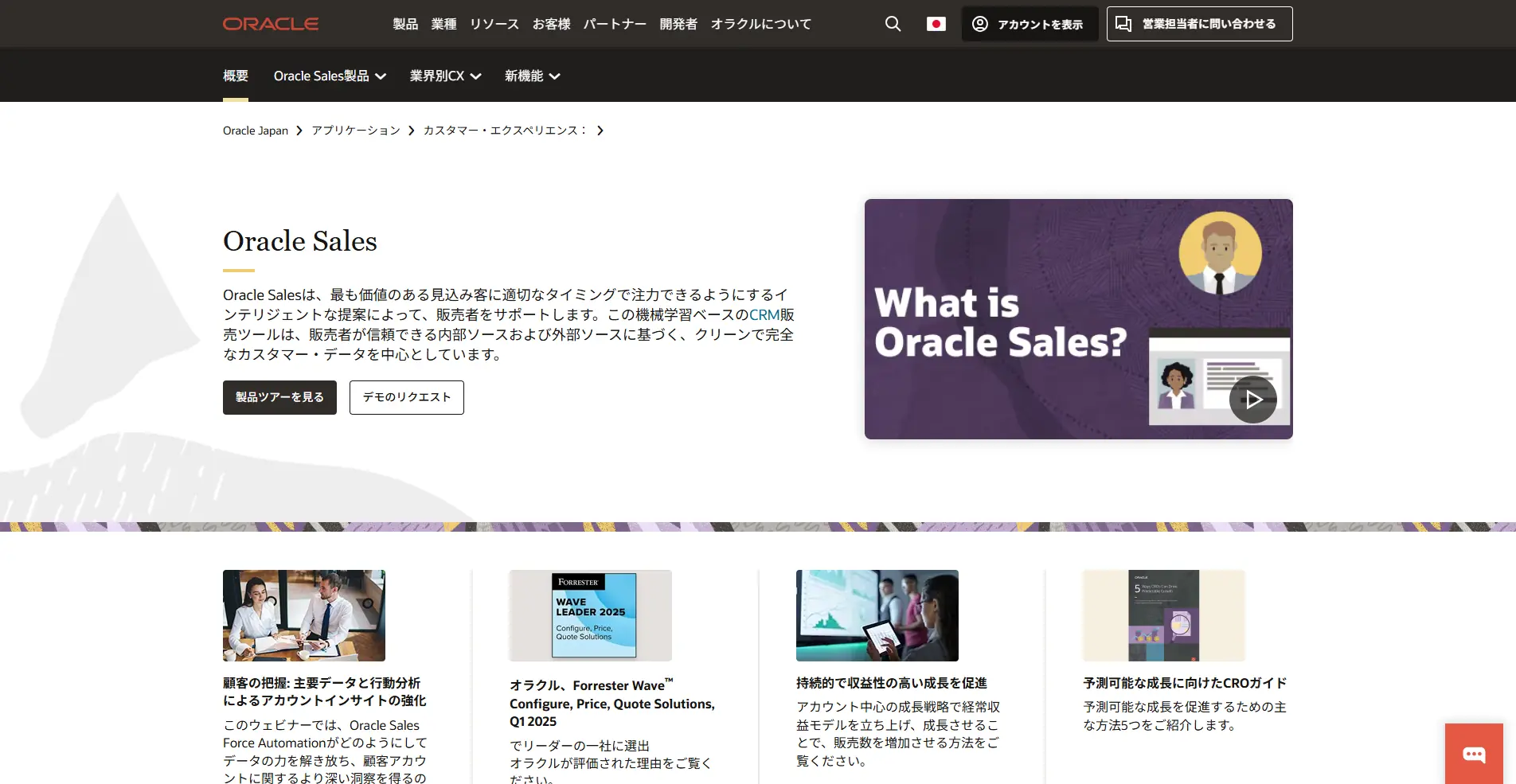Image resolution: width=1516 pixels, height=784 pixels.
Task: Click the 製品ツアーを見る button
Action: click(x=279, y=397)
